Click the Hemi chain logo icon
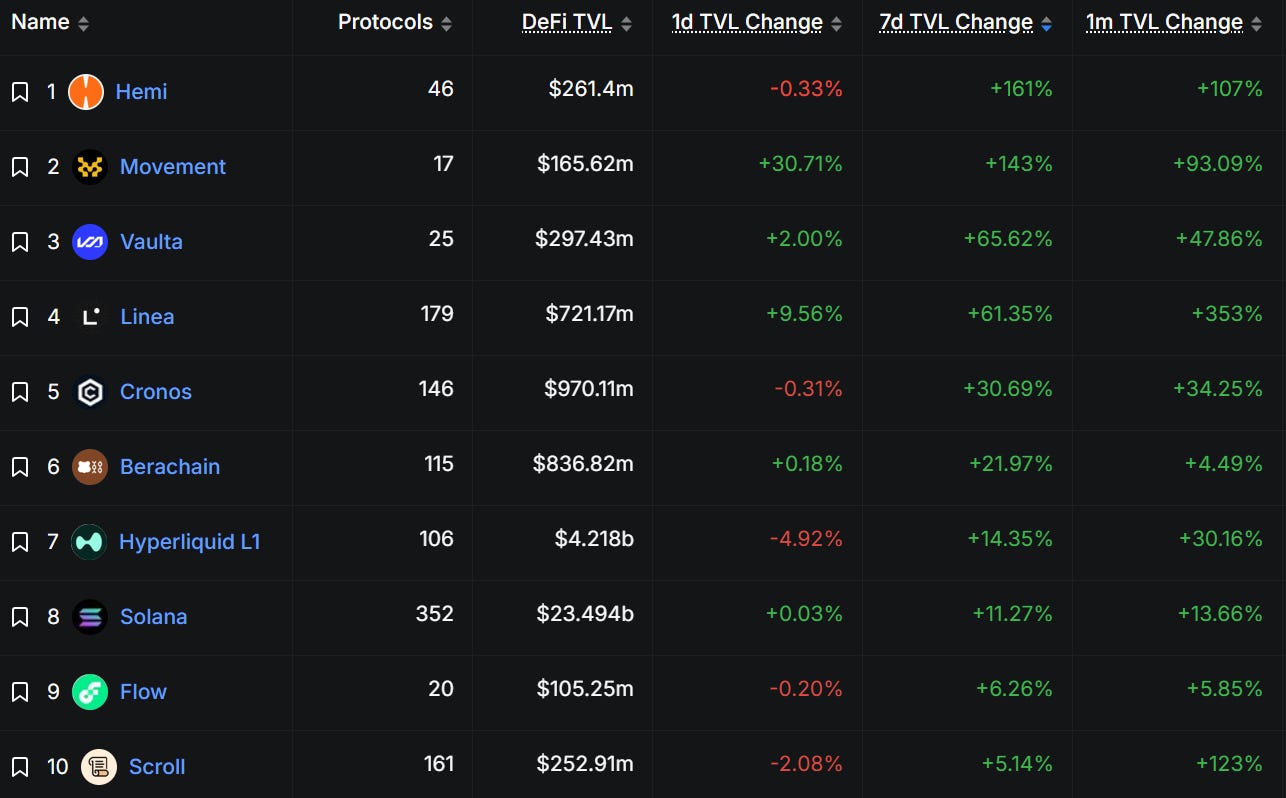The height and width of the screenshot is (798, 1286). 86,92
